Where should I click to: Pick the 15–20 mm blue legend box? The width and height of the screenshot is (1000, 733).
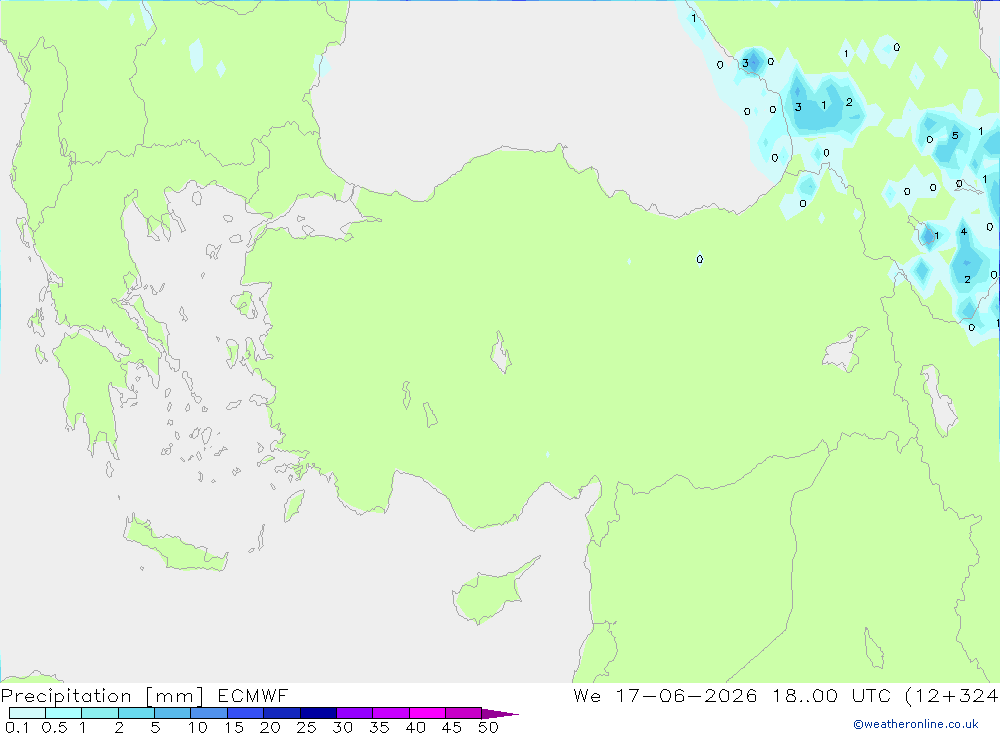pyautogui.click(x=246, y=713)
